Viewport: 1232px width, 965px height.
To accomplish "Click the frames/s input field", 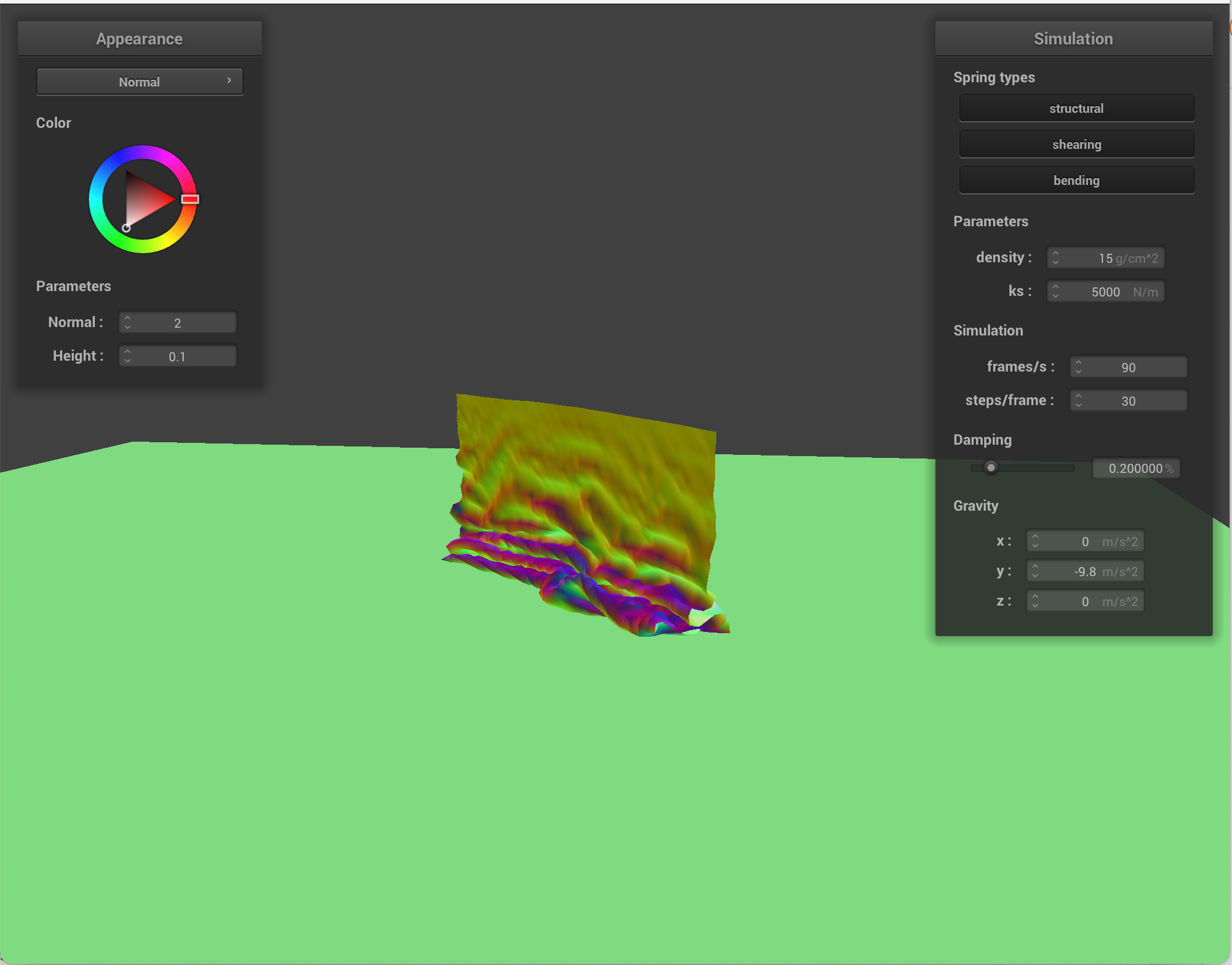I will (x=1129, y=367).
